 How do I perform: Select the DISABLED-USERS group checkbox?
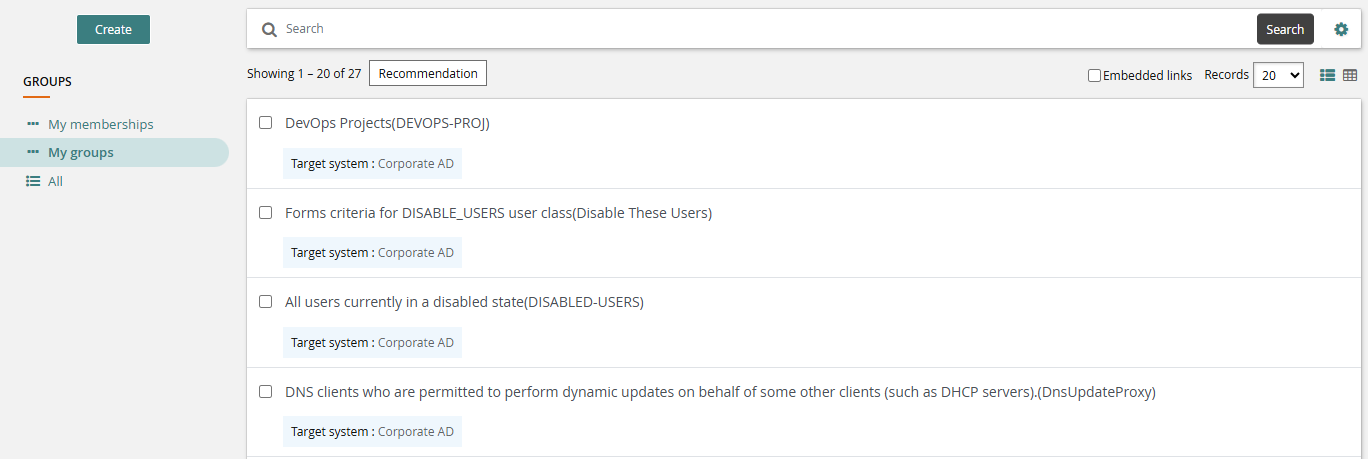click(266, 302)
